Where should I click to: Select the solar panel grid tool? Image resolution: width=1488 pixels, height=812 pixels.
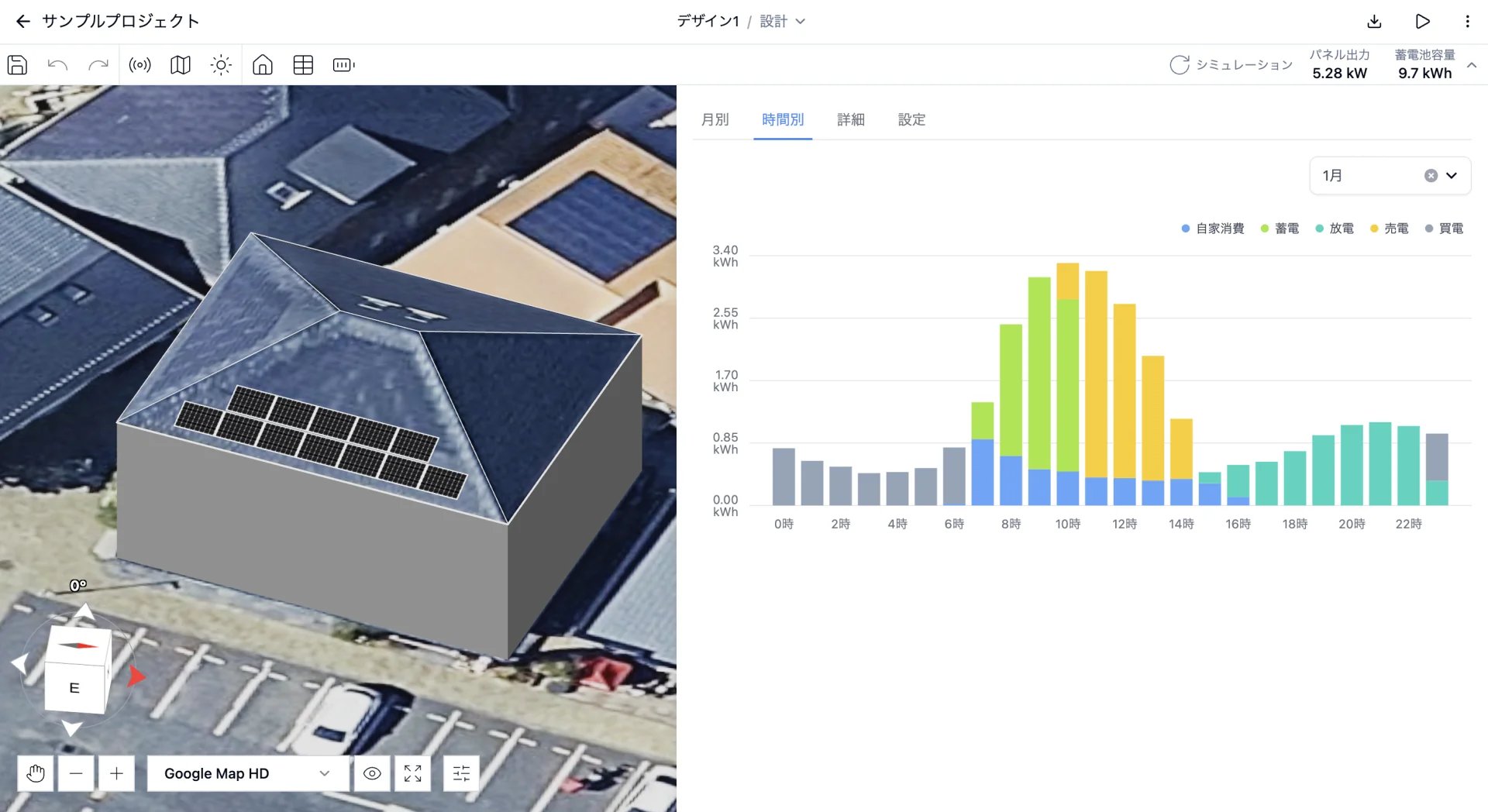pos(303,65)
